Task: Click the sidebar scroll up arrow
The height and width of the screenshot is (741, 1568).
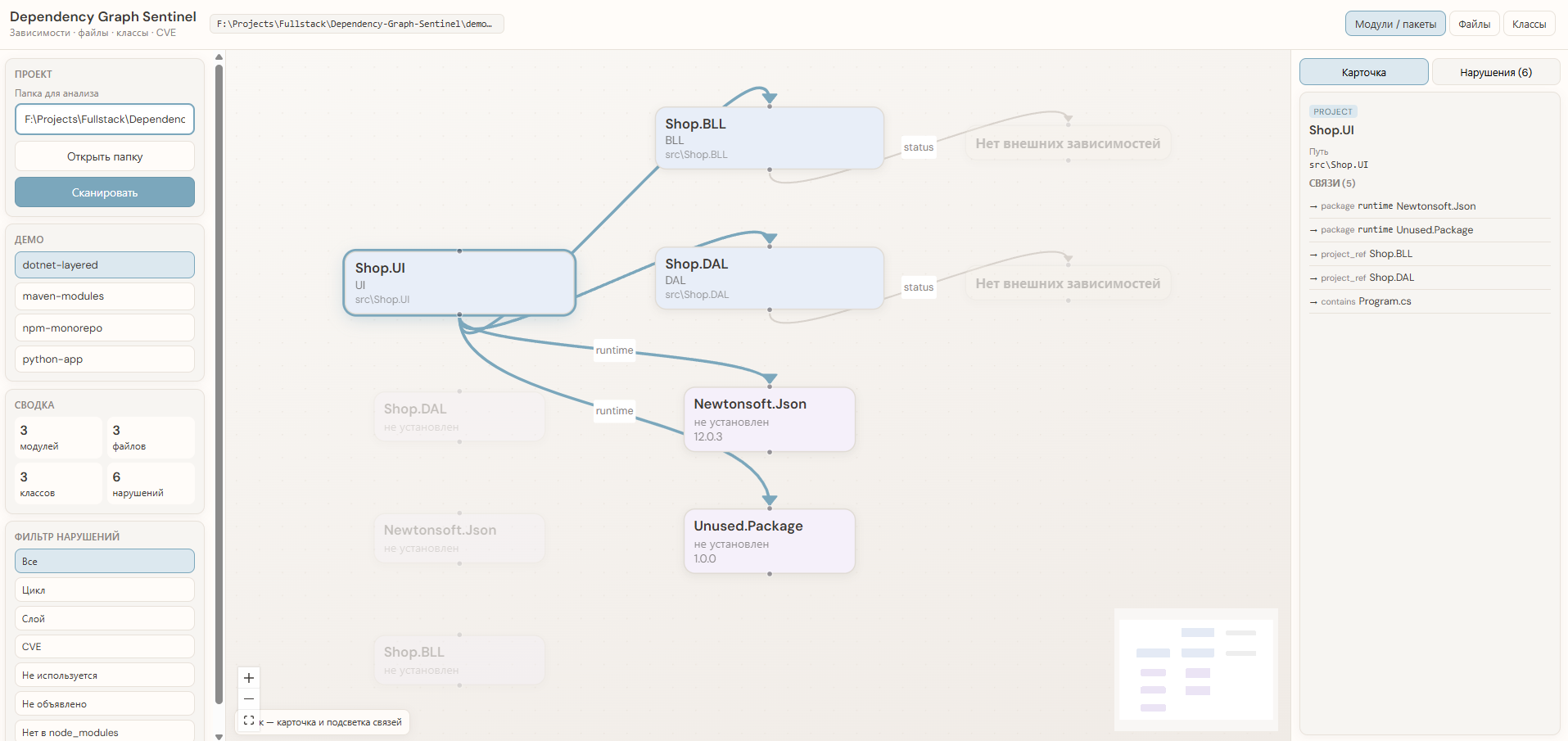Action: 219,57
